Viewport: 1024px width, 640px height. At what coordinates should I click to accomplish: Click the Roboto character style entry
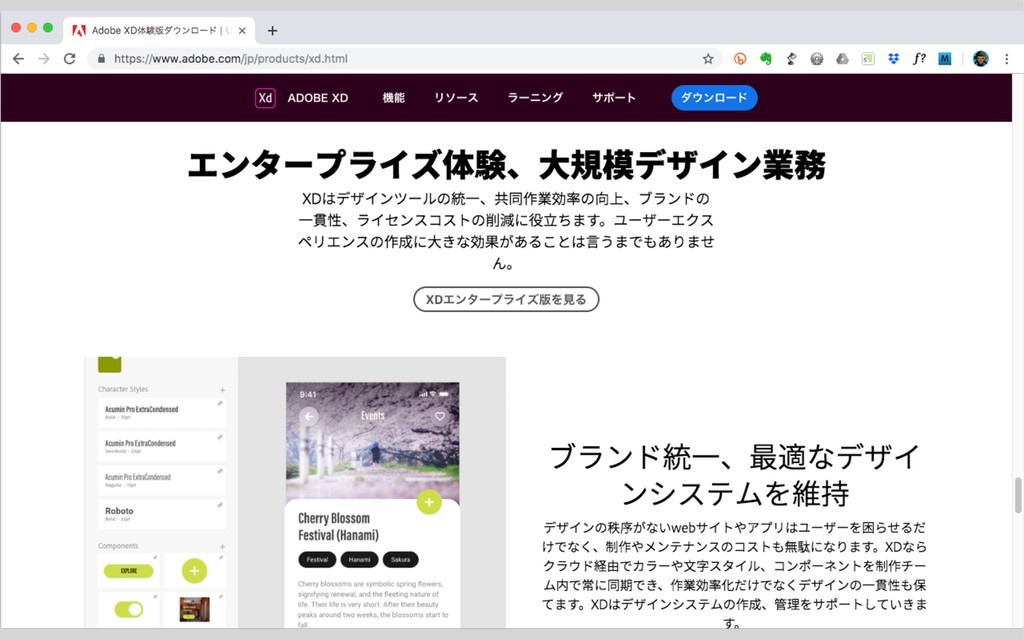coord(161,514)
